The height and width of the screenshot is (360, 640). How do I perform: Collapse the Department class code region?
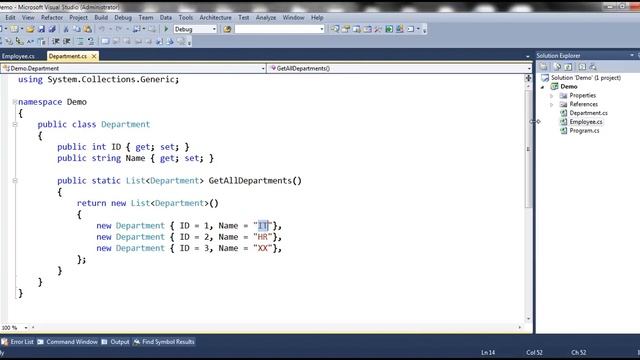click(x=15, y=124)
